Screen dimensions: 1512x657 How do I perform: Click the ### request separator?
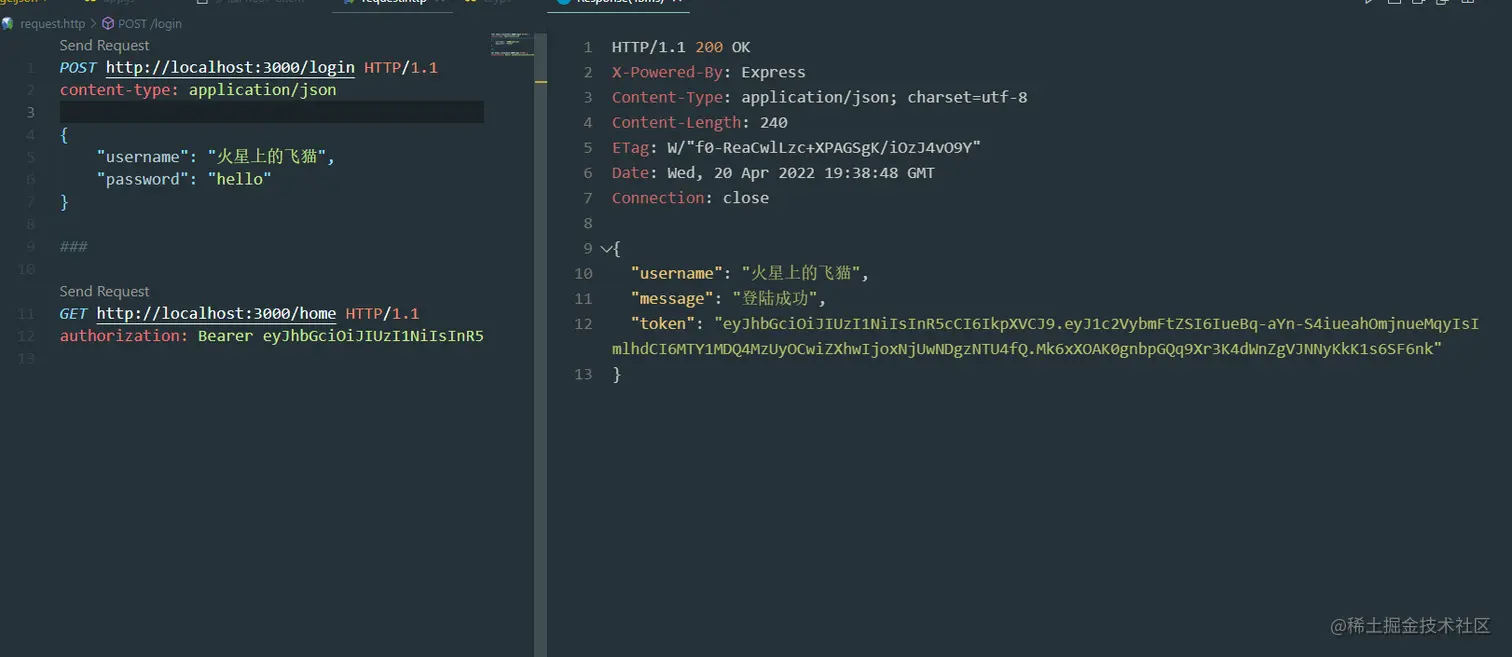pos(73,246)
